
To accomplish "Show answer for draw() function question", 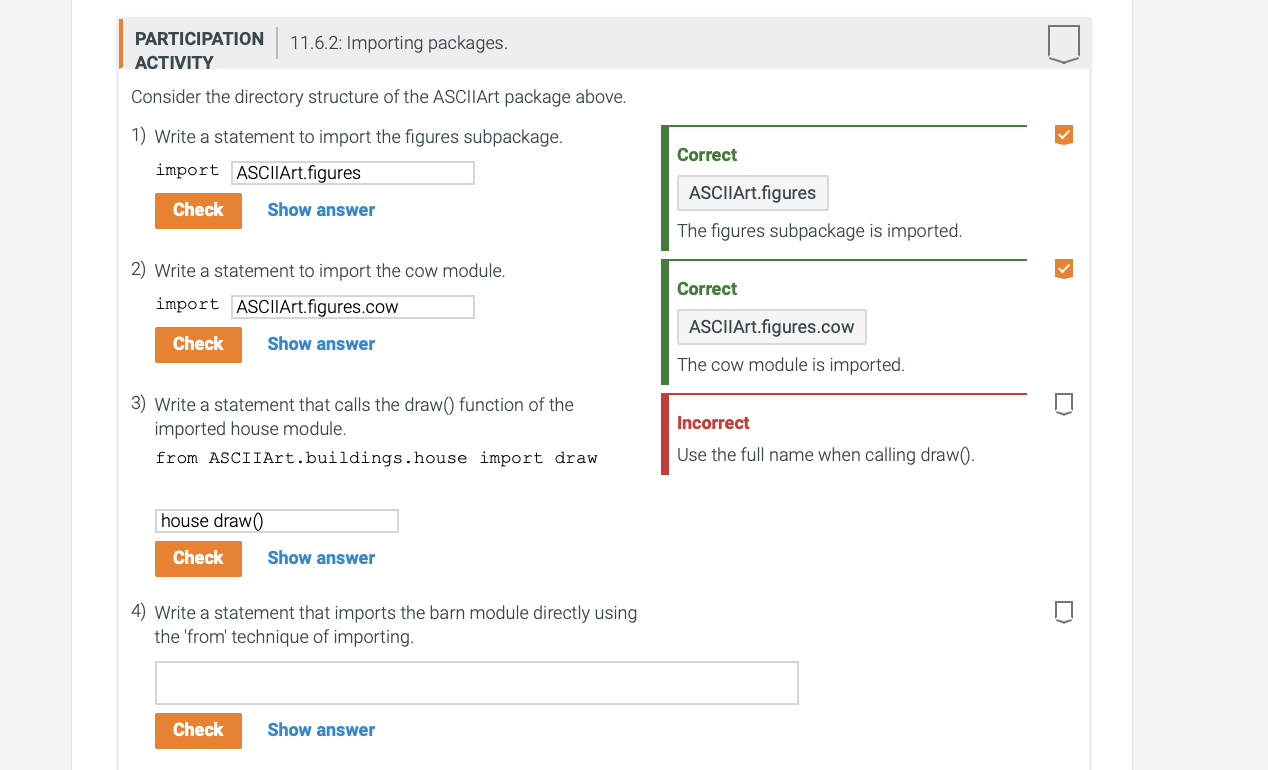I will [321, 558].
